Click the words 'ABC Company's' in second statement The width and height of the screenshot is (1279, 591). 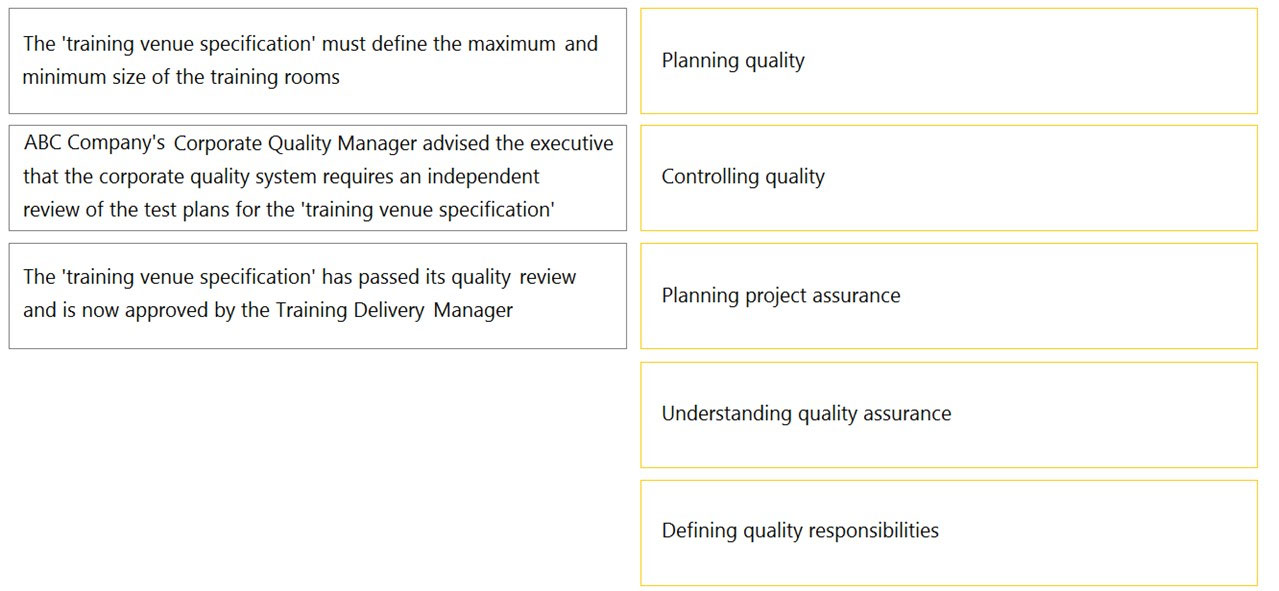pos(95,144)
